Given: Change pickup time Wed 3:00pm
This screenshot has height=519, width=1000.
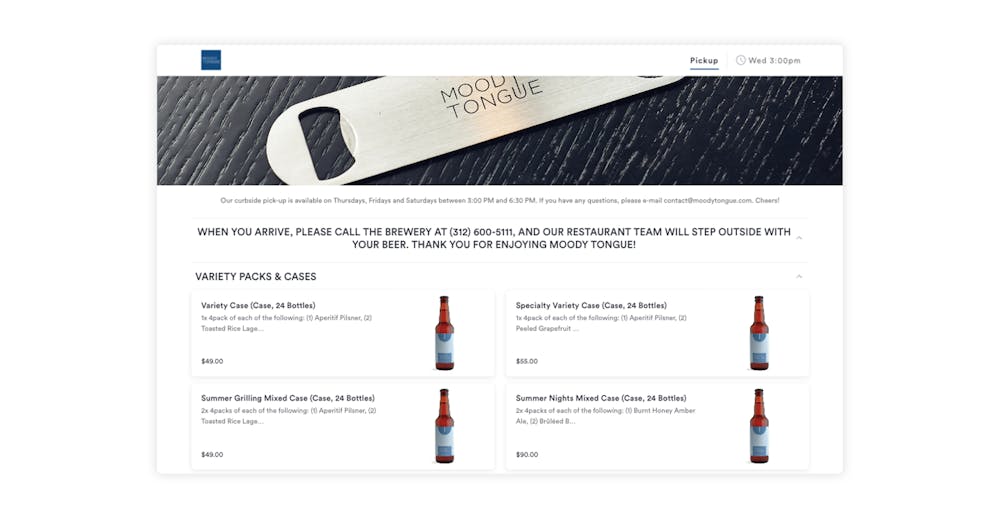Looking at the screenshot, I should pyautogui.click(x=774, y=61).
